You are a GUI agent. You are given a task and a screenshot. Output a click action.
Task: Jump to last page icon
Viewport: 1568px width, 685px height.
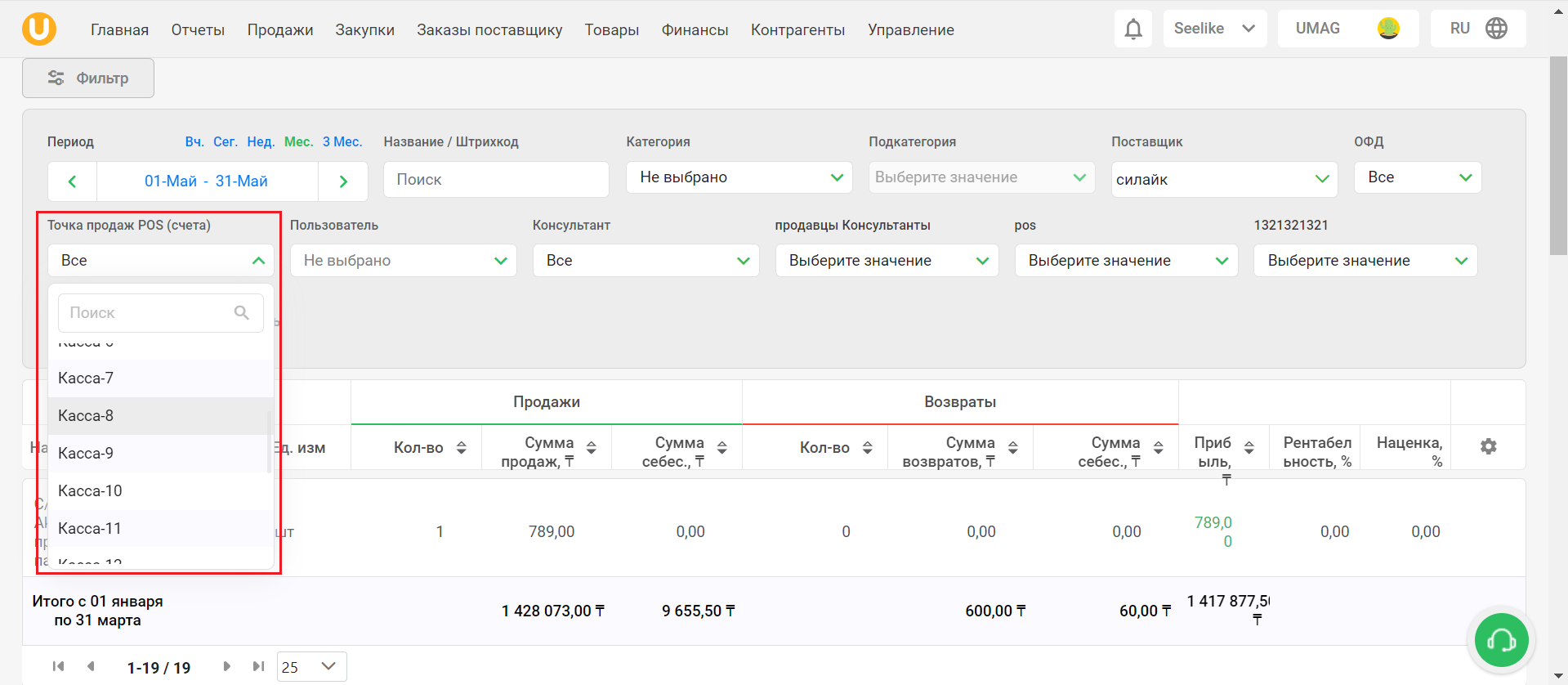pyautogui.click(x=258, y=666)
